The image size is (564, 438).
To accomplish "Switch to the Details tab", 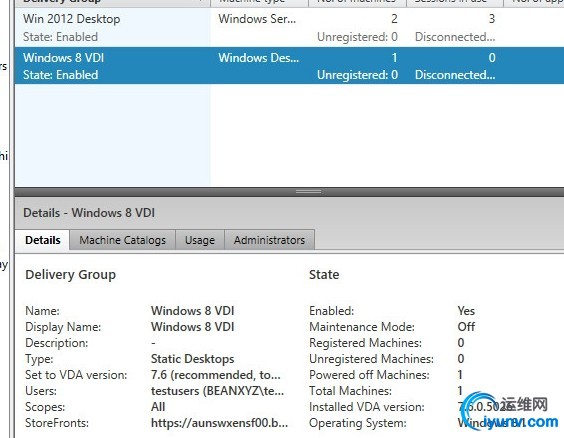I will pos(43,240).
